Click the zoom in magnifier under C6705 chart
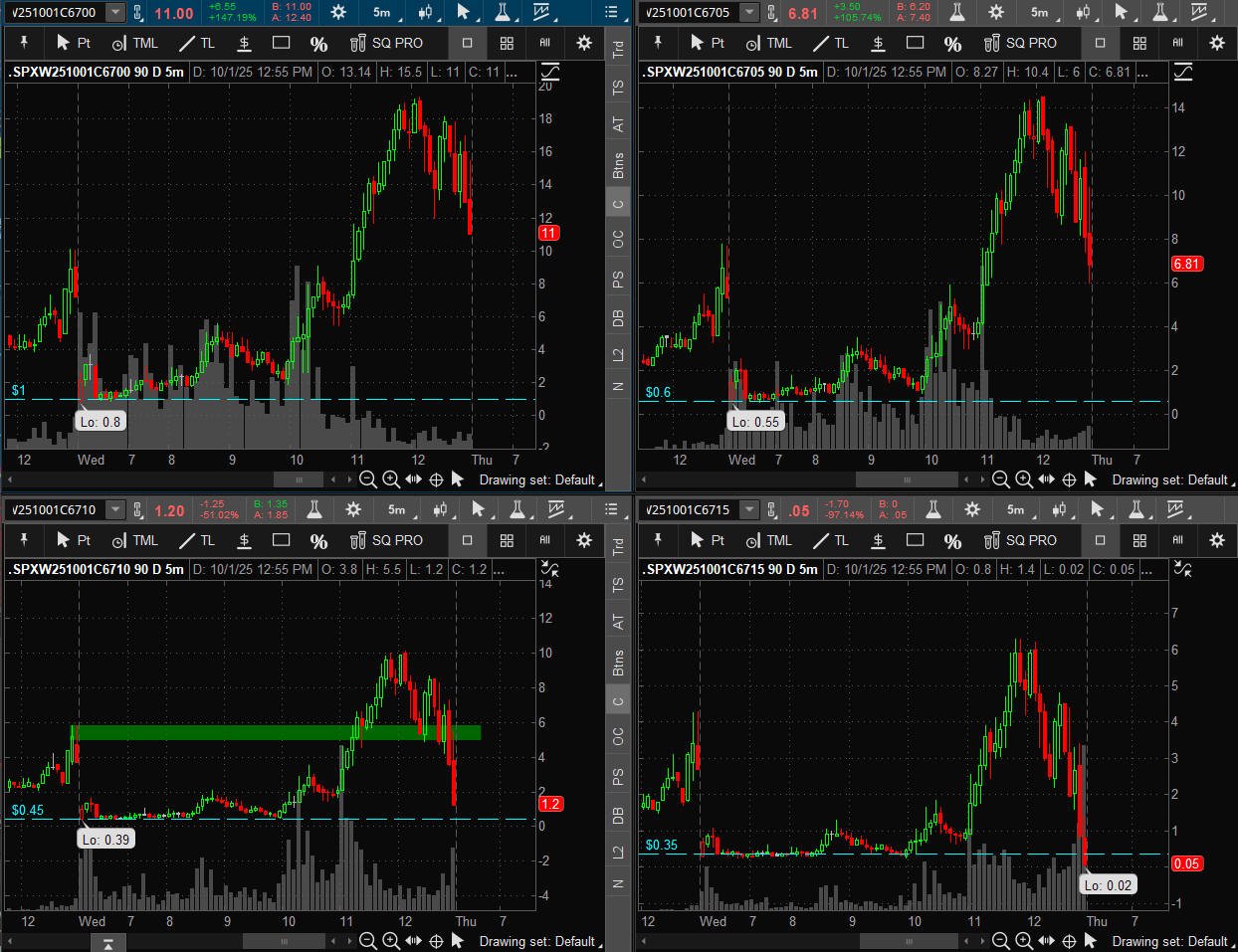1238x952 pixels. point(1023,479)
